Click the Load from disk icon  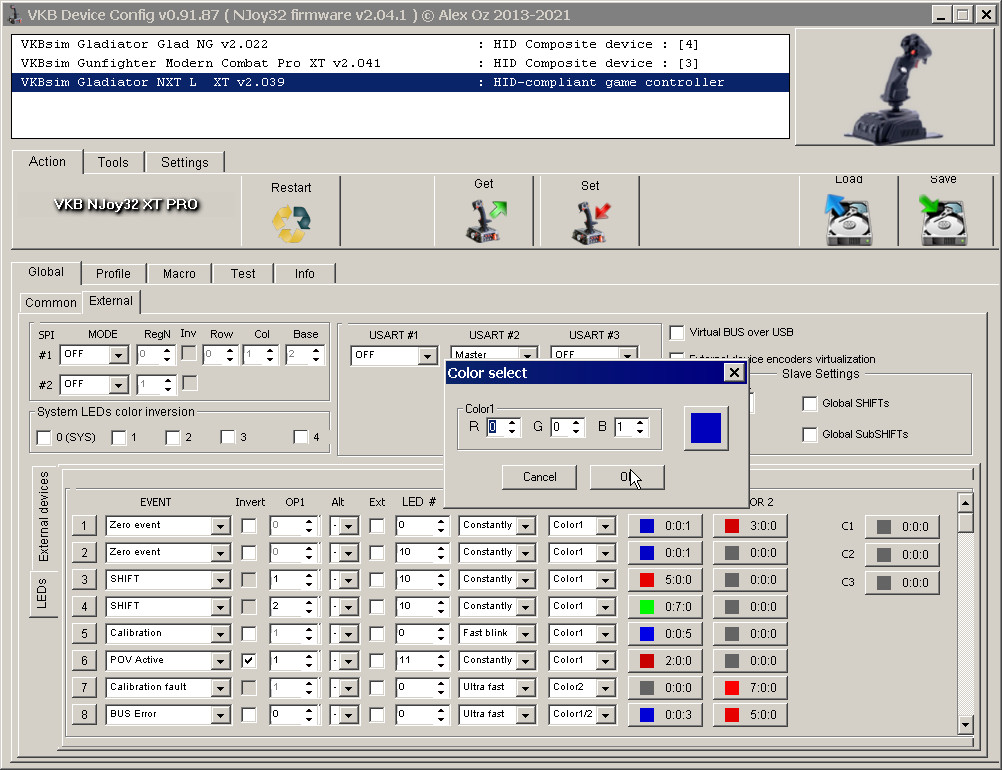pos(848,220)
